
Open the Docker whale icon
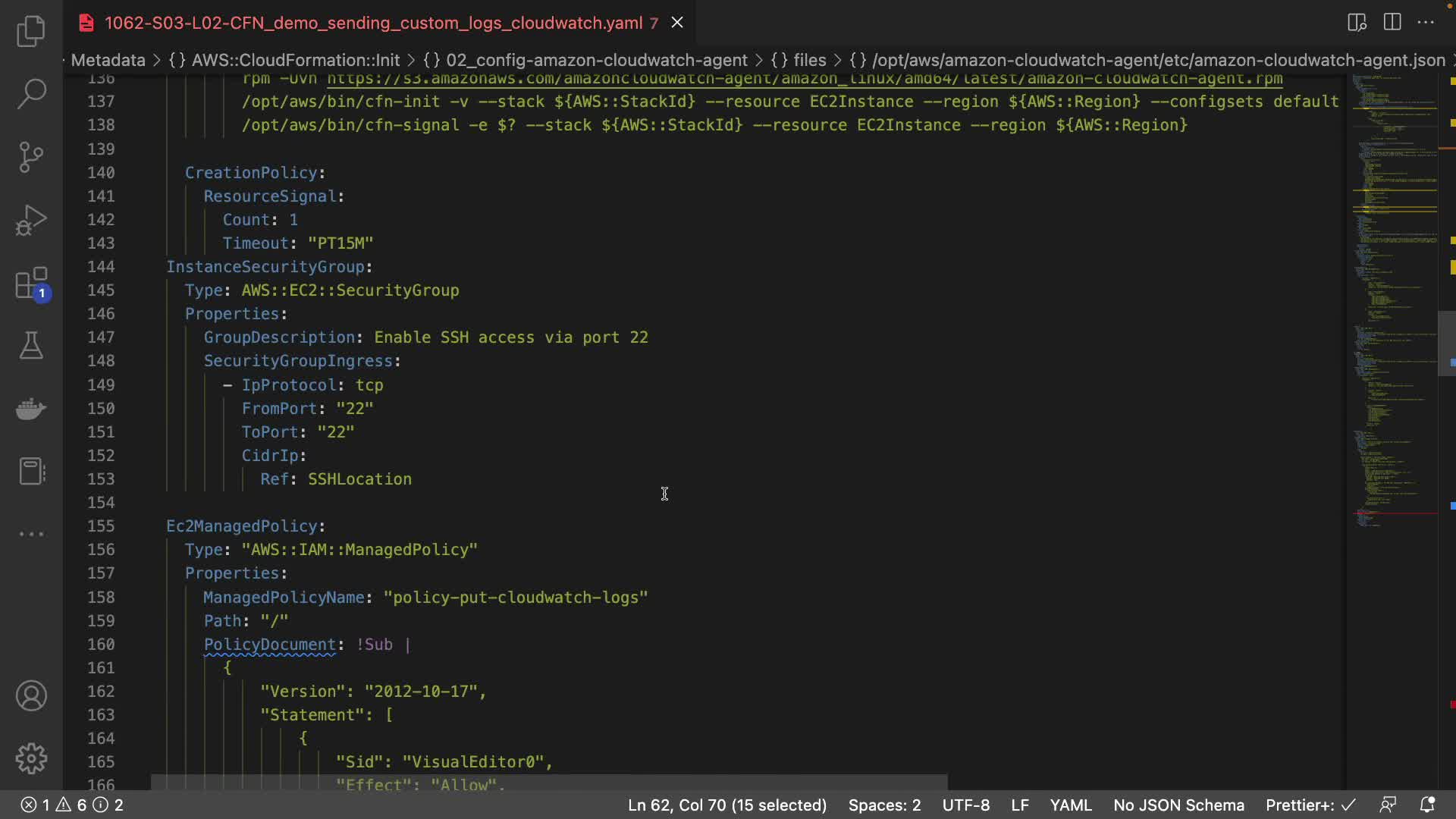click(31, 409)
